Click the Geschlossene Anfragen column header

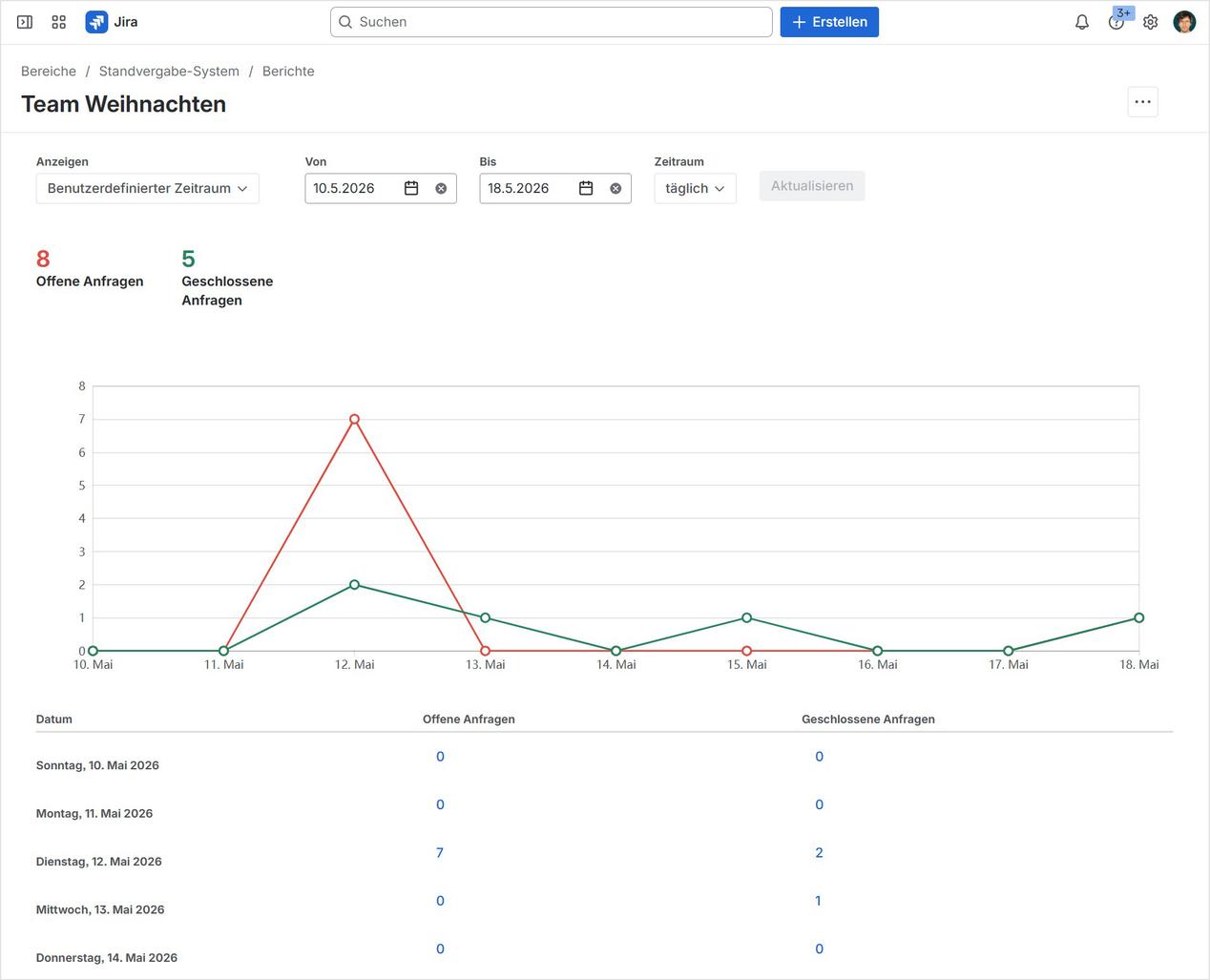(x=868, y=719)
